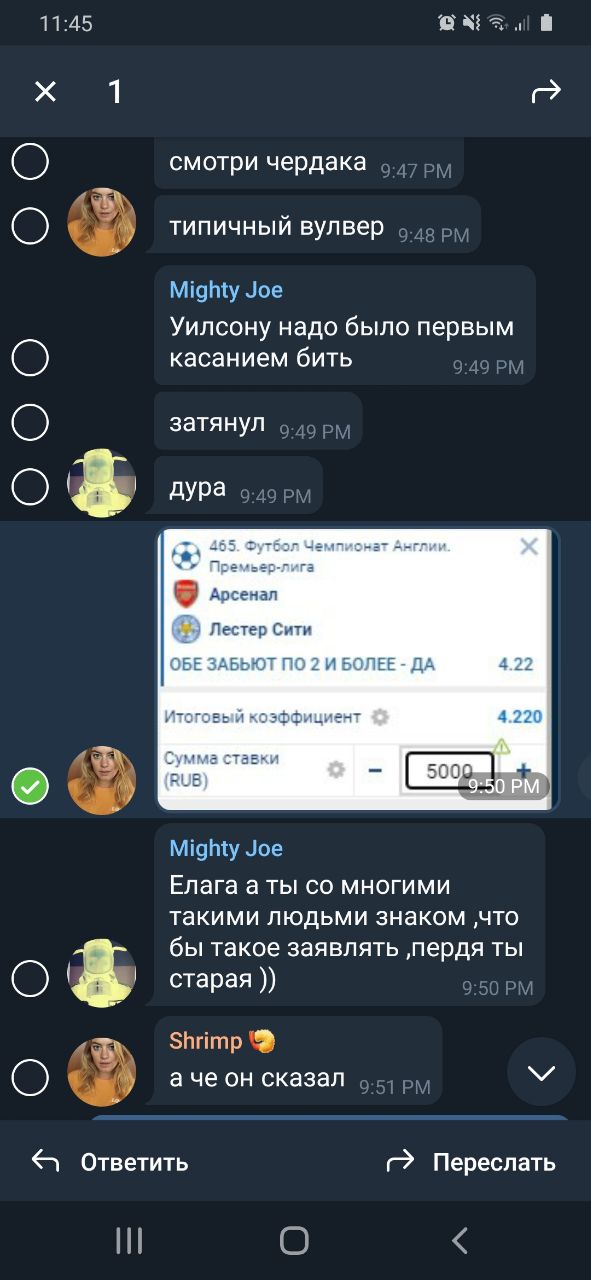Viewport: 591px width, 1280px height.
Task: Select the message 'дура'
Action: [x=30, y=487]
